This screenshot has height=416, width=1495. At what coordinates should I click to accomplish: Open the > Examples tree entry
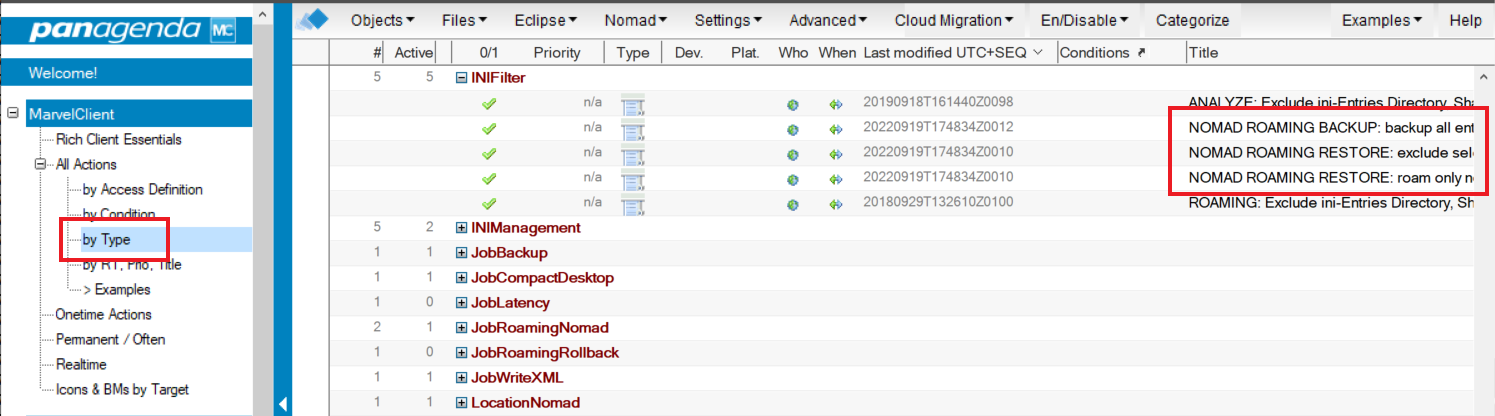pyautogui.click(x=116, y=289)
